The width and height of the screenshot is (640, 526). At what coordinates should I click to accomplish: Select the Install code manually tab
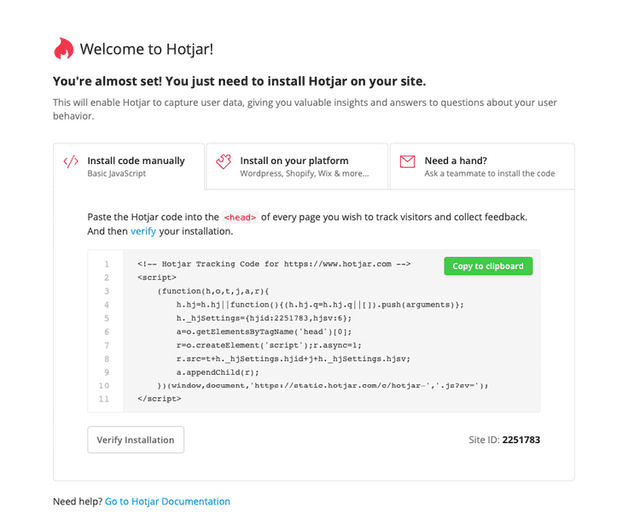129,166
